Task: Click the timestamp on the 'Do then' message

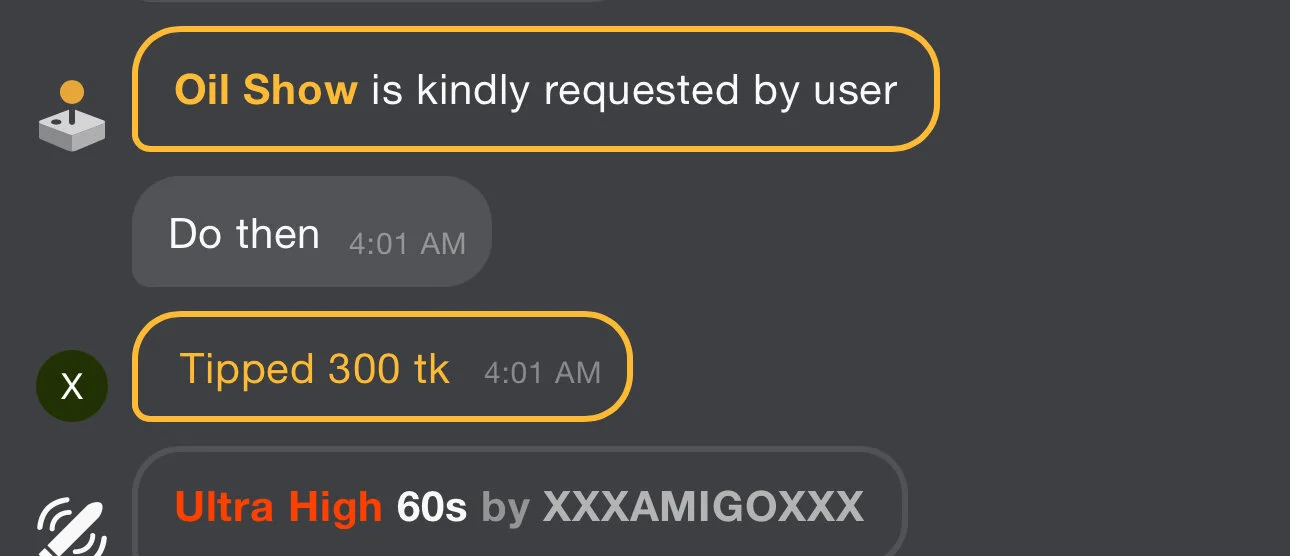Action: coord(407,243)
